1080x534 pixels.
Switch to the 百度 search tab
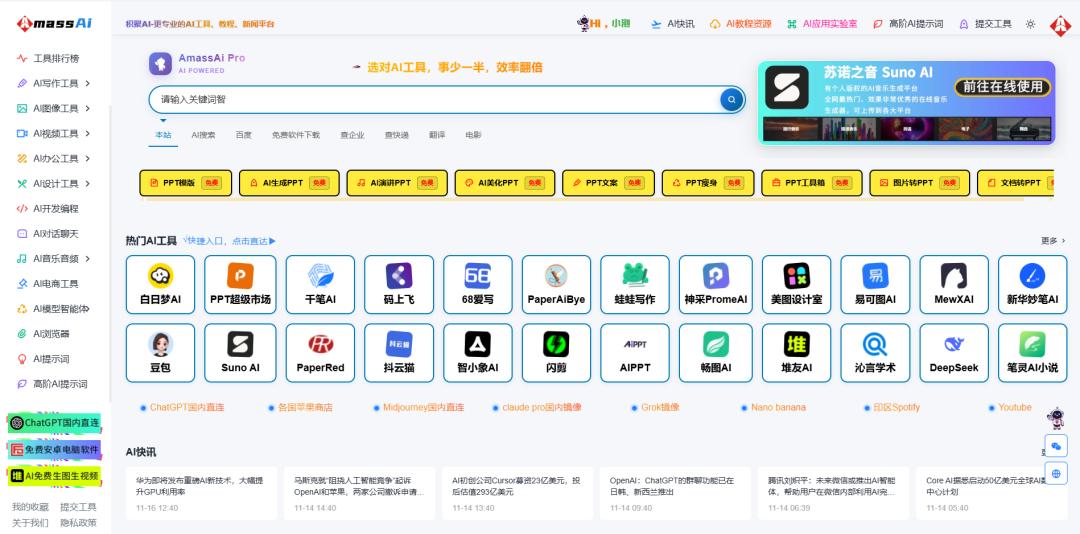point(243,135)
